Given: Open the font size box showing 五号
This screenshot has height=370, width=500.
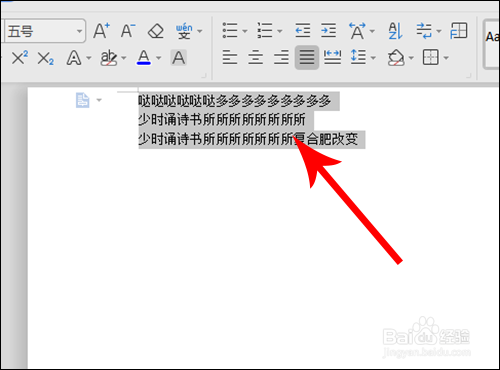Looking at the screenshot, I should pos(45,31).
